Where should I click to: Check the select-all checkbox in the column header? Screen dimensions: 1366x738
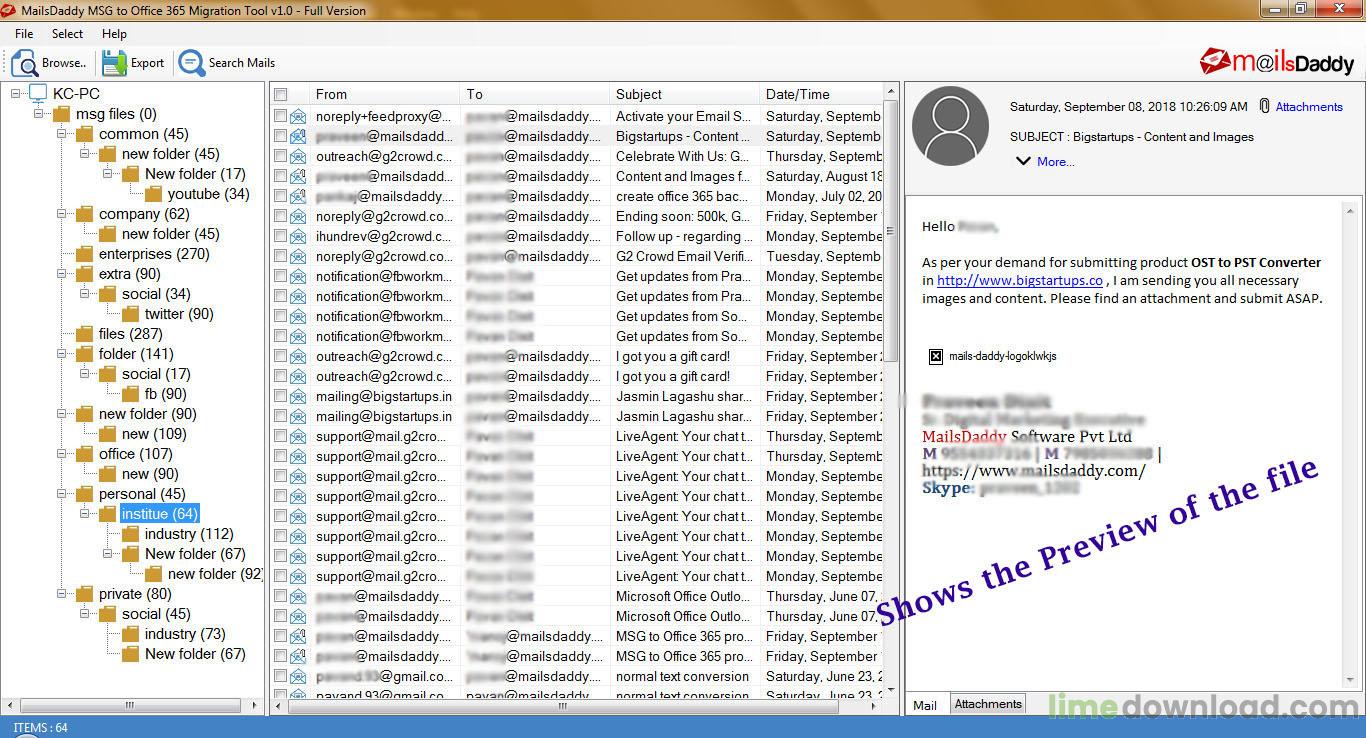click(x=278, y=94)
